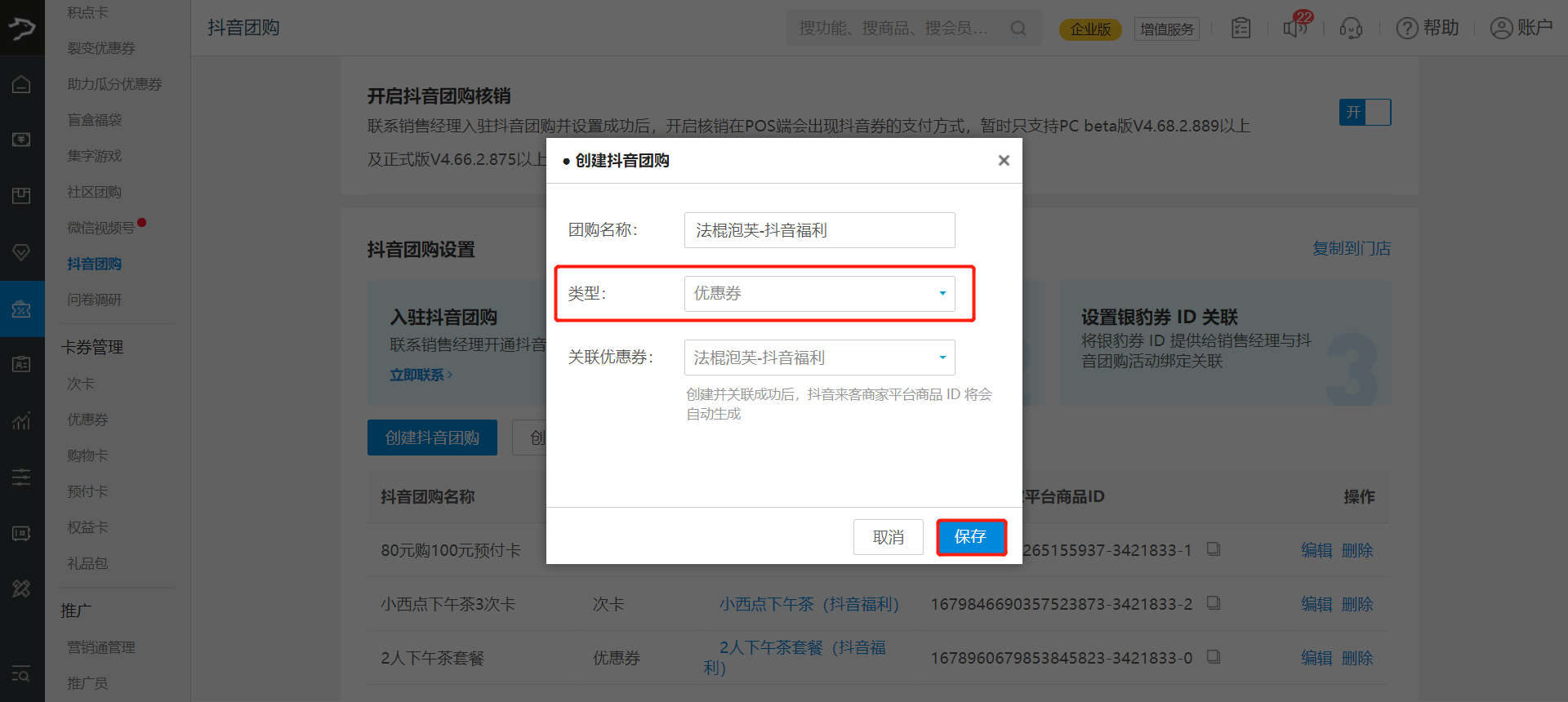Copy the ID ending 3421833-2
This screenshot has width=1568, height=702.
point(1214,602)
